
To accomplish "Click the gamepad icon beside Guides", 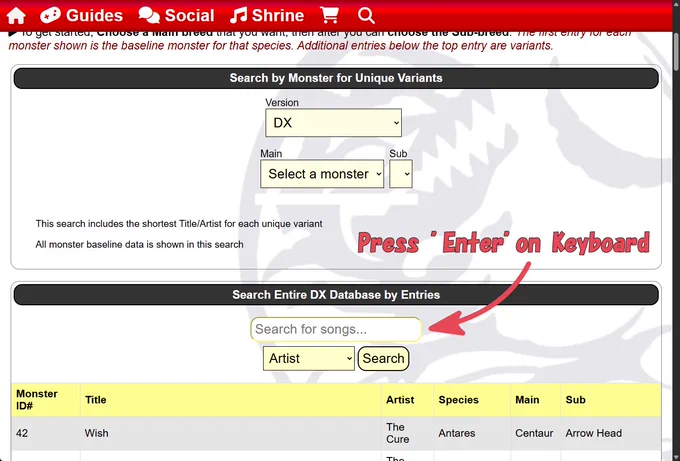I will (x=50, y=16).
